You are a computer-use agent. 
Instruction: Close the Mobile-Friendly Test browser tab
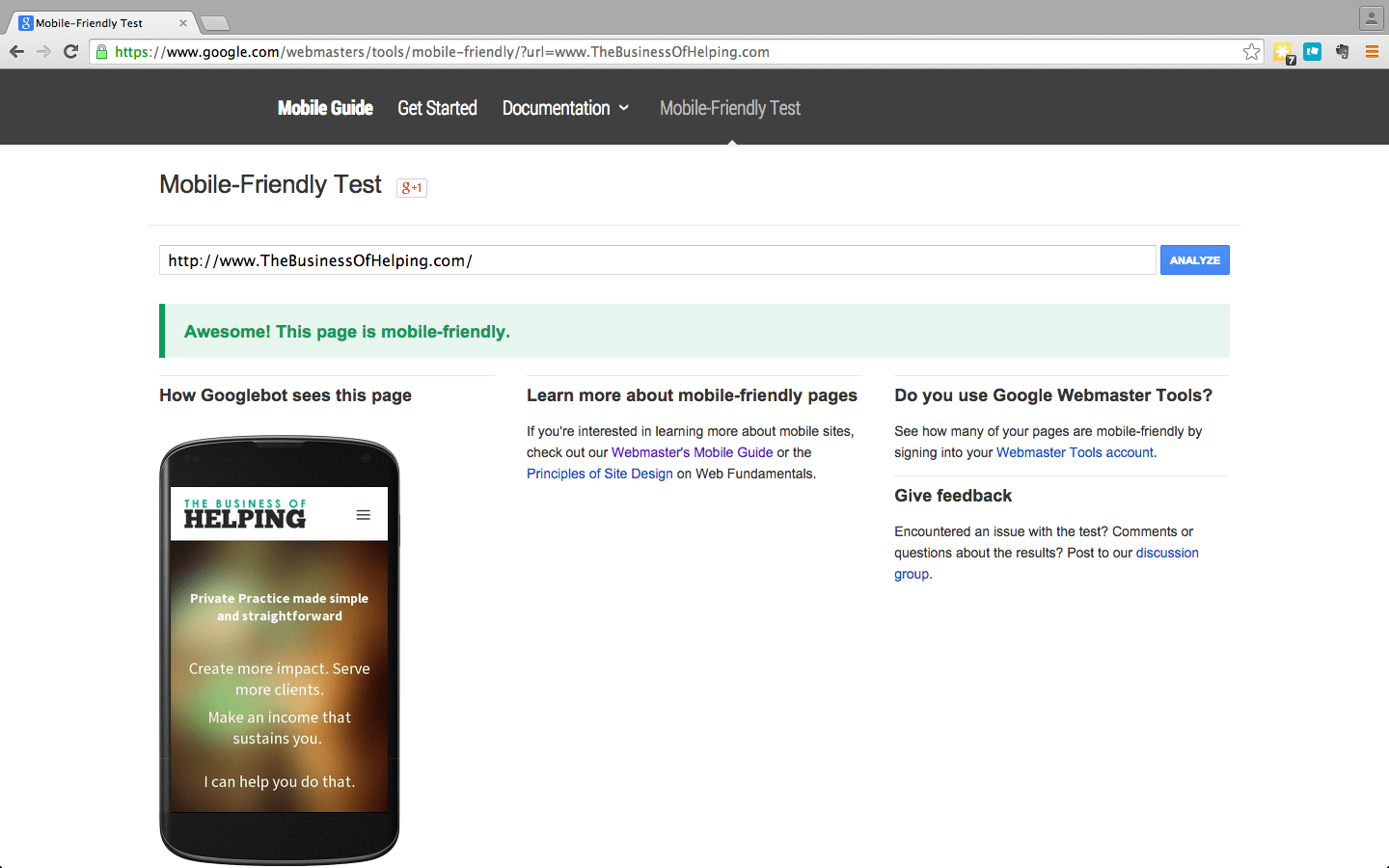click(183, 23)
